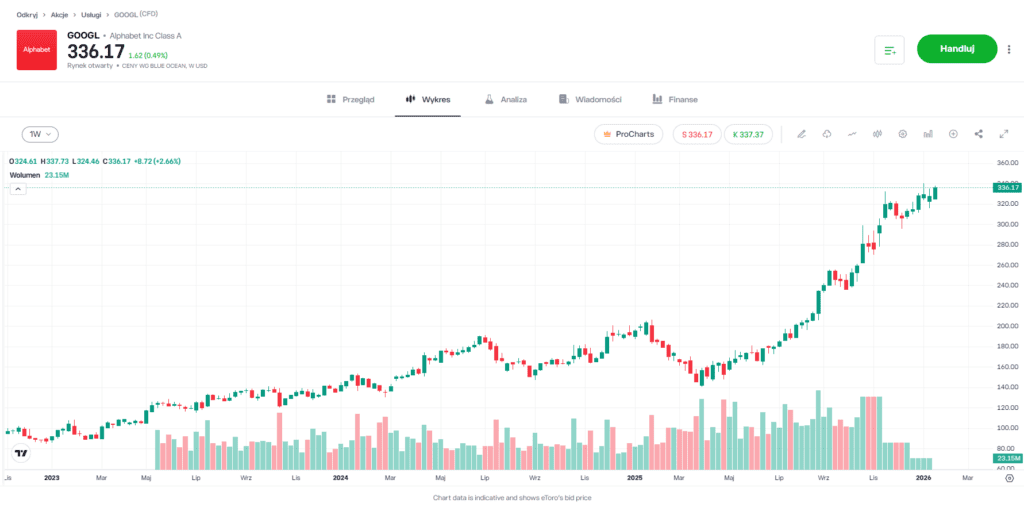
Task: Click the green Handluj button
Action: pyautogui.click(x=957, y=49)
